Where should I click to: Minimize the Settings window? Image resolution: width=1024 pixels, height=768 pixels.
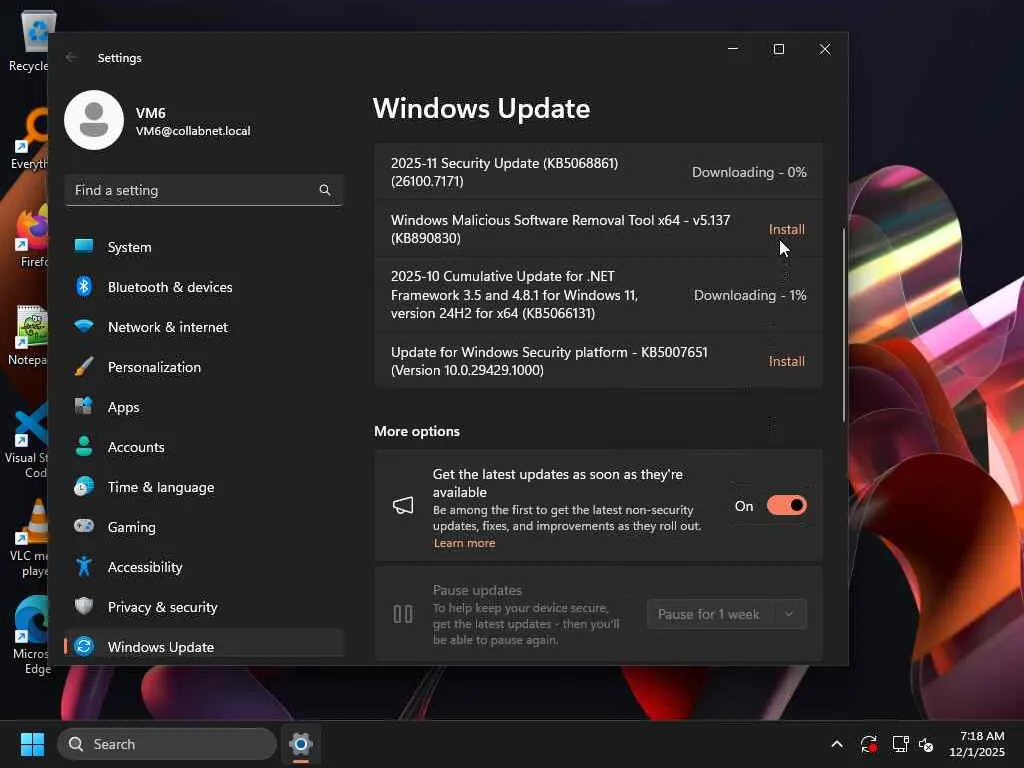(733, 49)
